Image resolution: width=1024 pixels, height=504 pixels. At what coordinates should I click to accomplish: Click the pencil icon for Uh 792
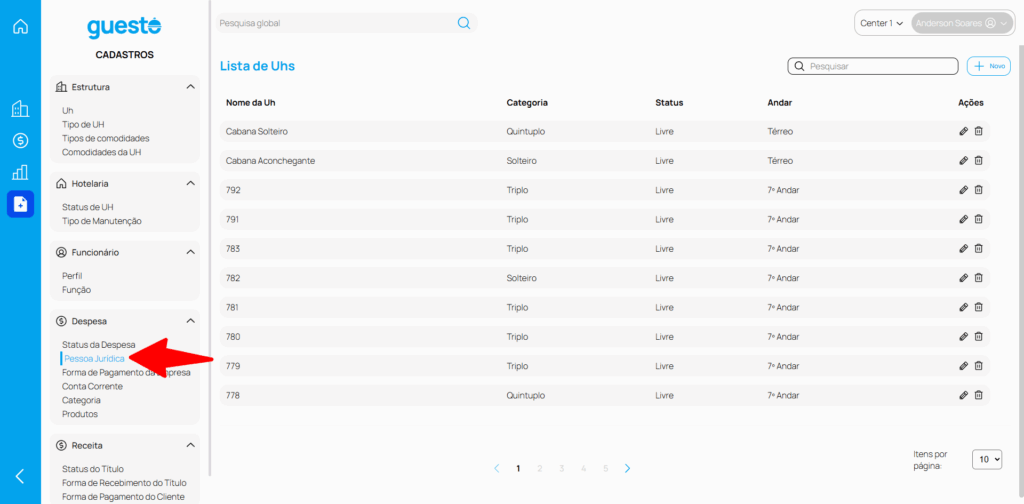pyautogui.click(x=963, y=190)
